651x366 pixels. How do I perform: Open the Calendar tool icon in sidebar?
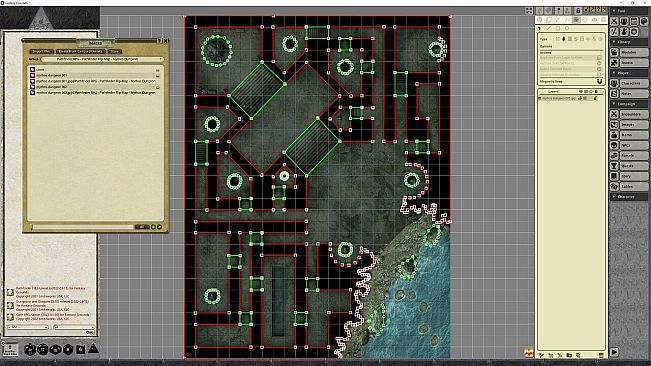(x=634, y=21)
